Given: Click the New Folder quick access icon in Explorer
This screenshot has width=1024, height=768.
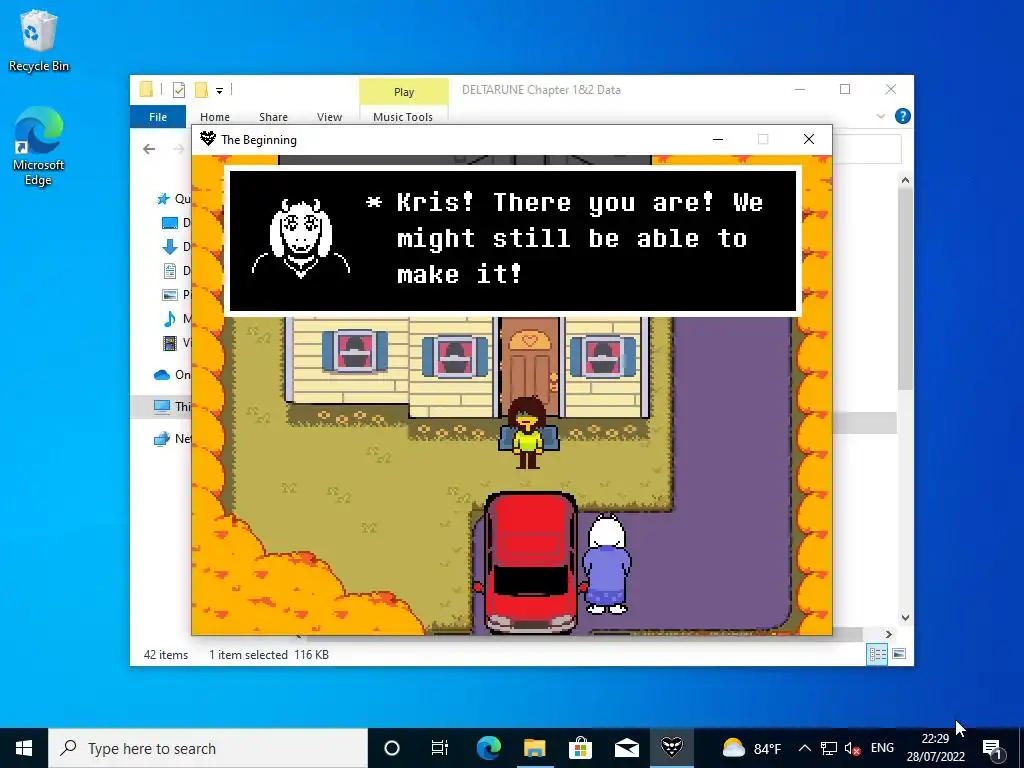Looking at the screenshot, I should (x=202, y=89).
